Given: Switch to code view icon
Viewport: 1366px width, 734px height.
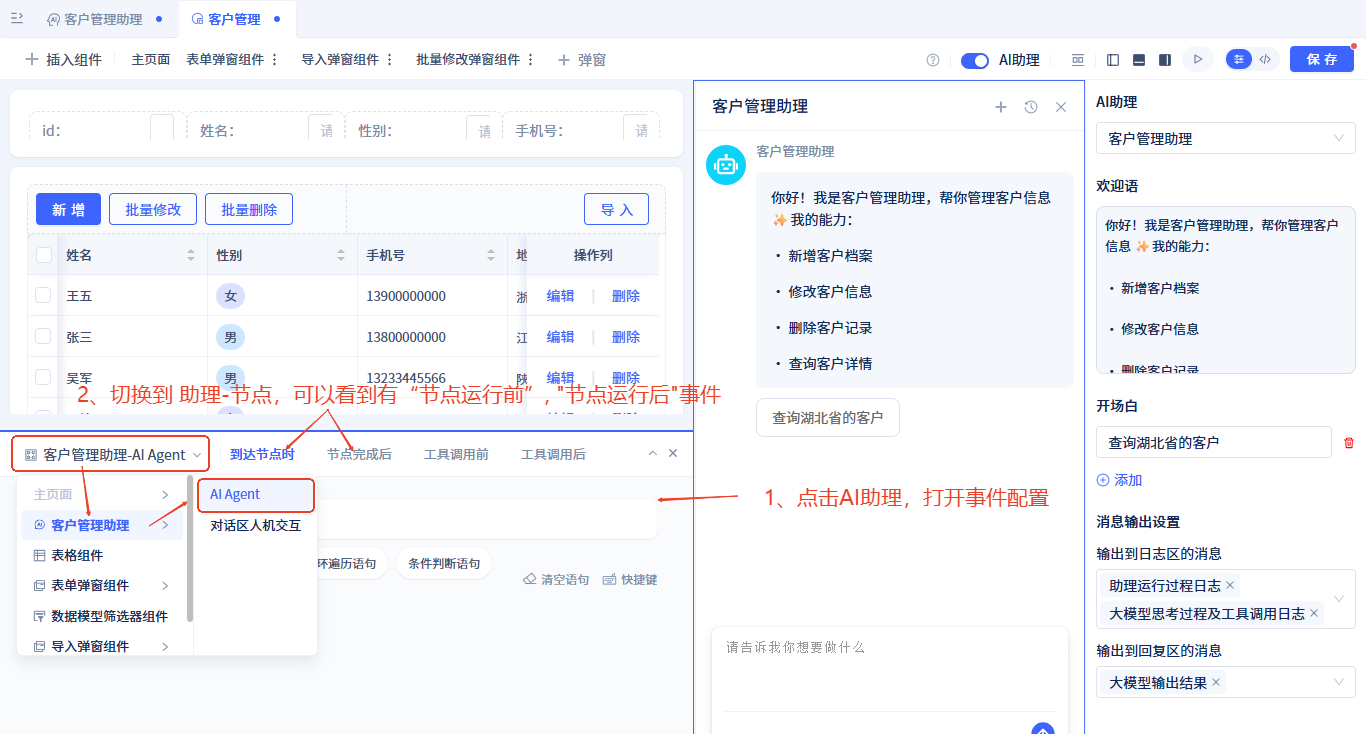Looking at the screenshot, I should (1265, 59).
